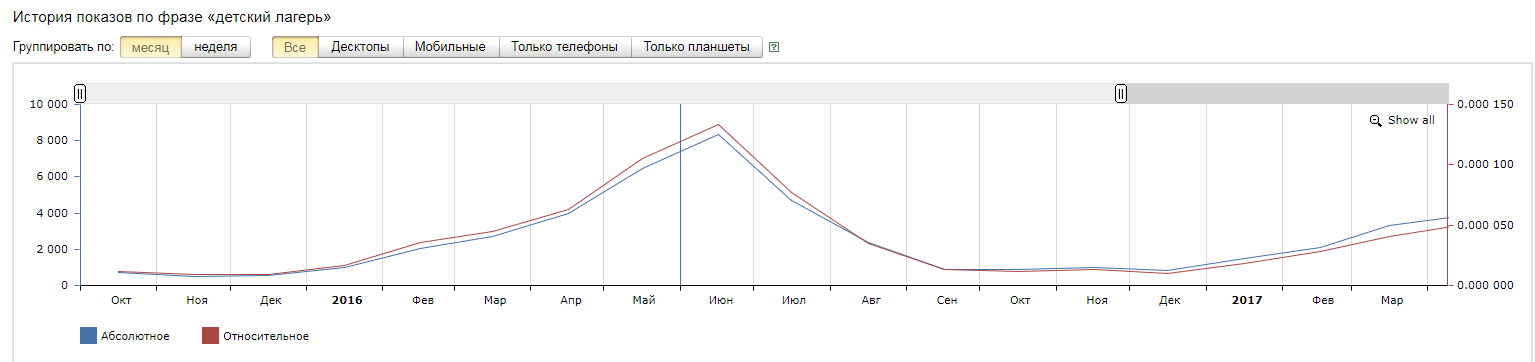This screenshot has width=1535, height=362.
Task: Select the «Все» device filter
Action: coord(295,47)
